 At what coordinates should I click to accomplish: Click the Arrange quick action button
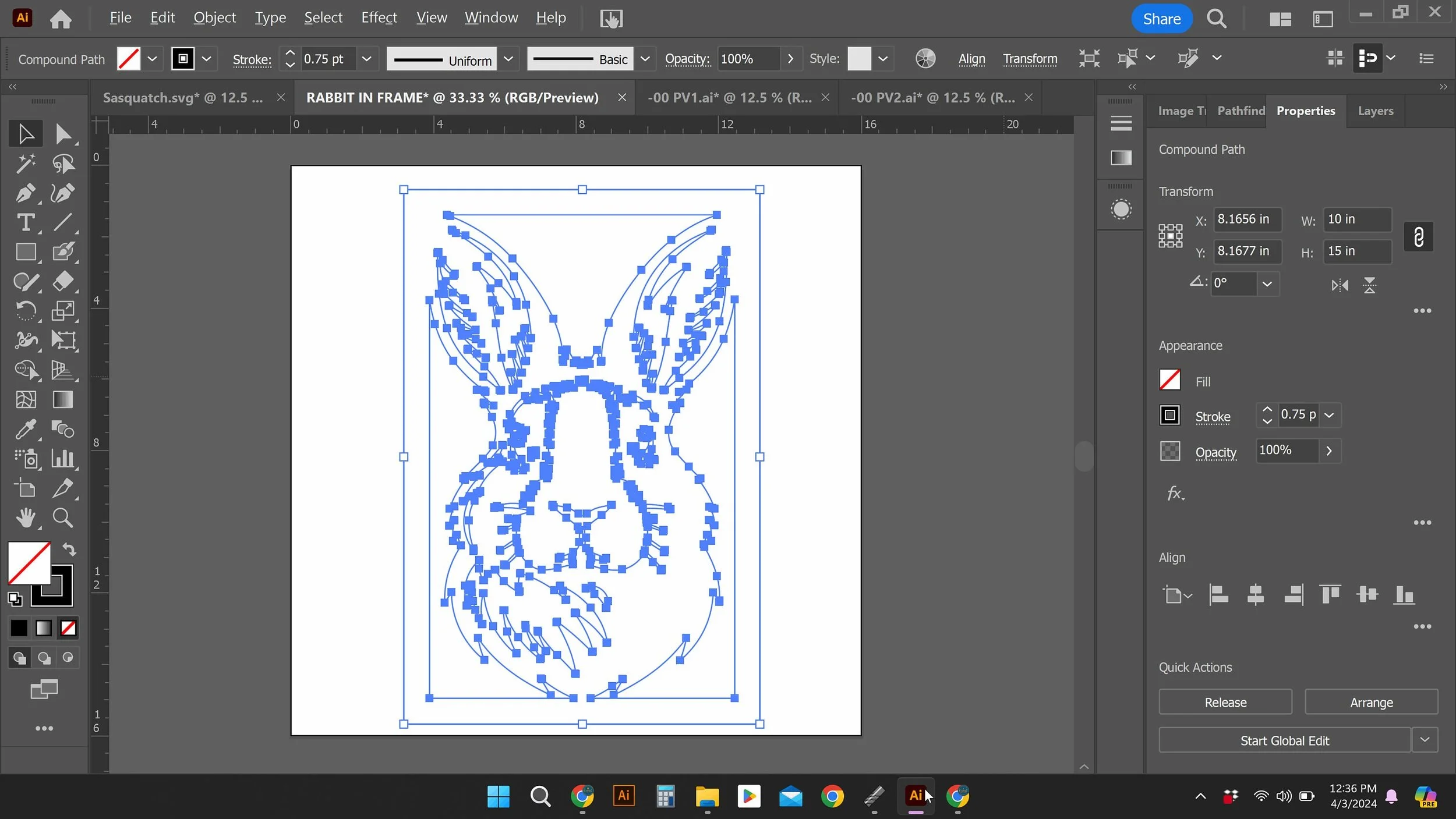(1371, 702)
